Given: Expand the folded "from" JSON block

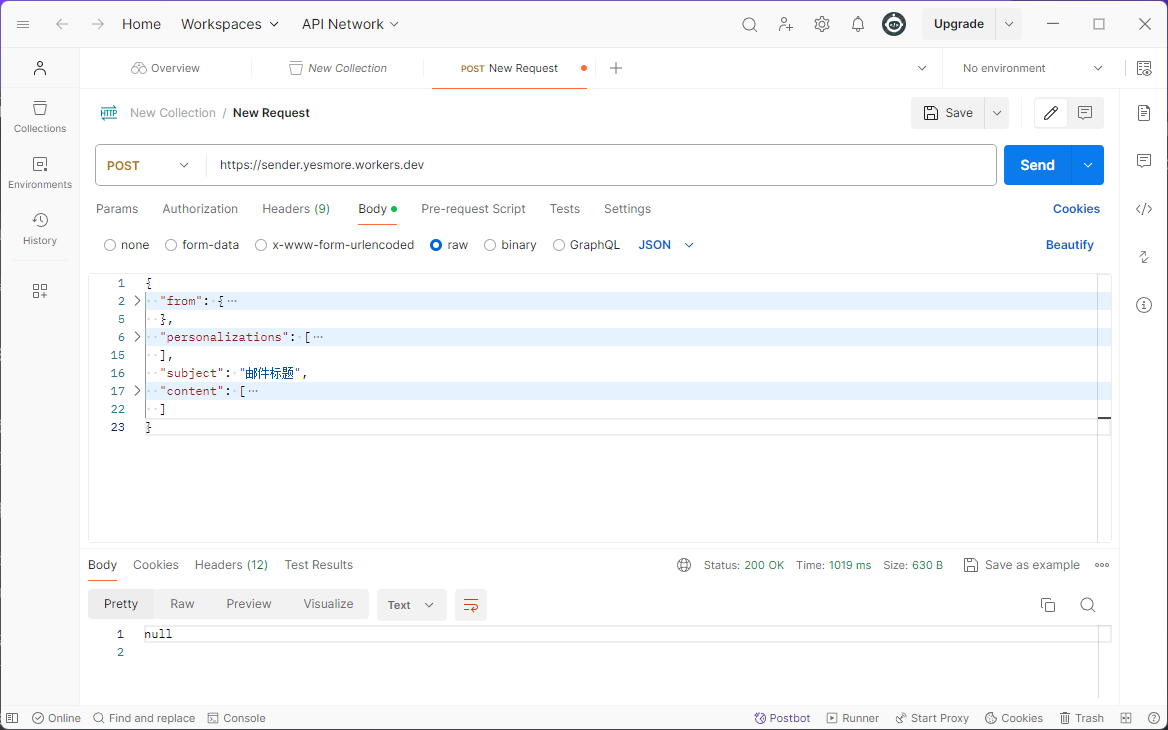Looking at the screenshot, I should [x=137, y=301].
